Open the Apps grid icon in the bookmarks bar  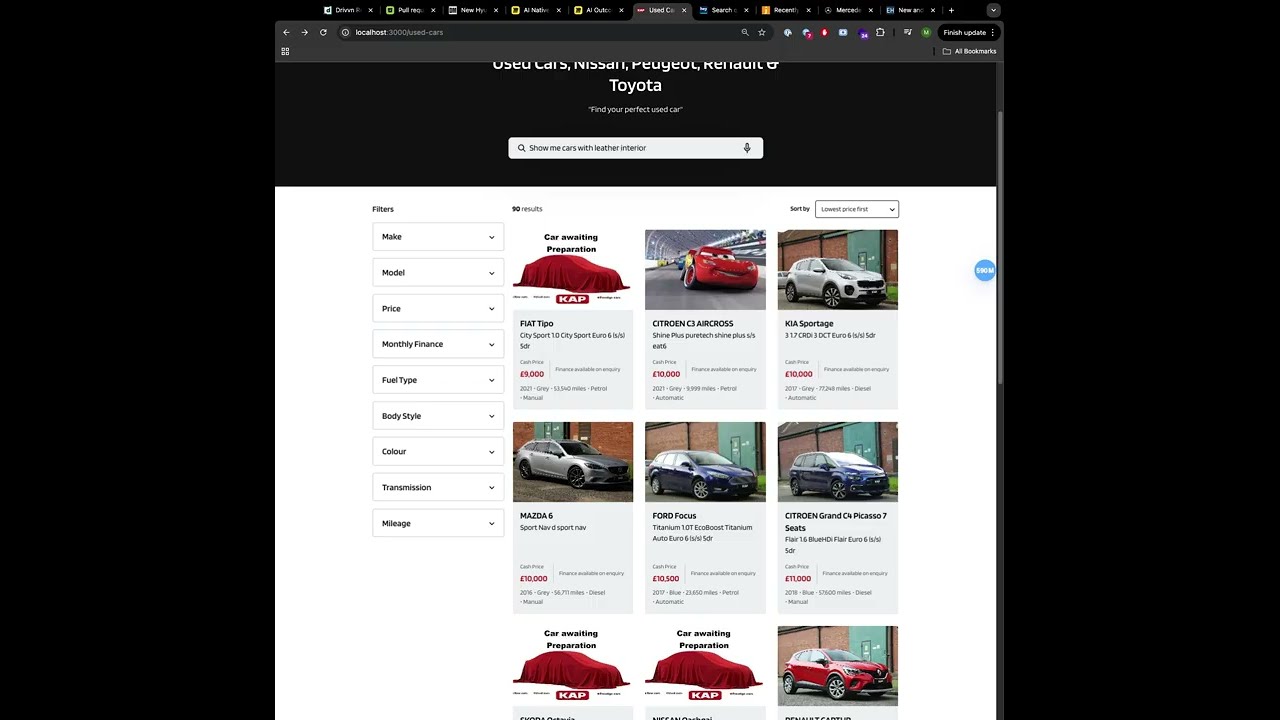click(285, 51)
